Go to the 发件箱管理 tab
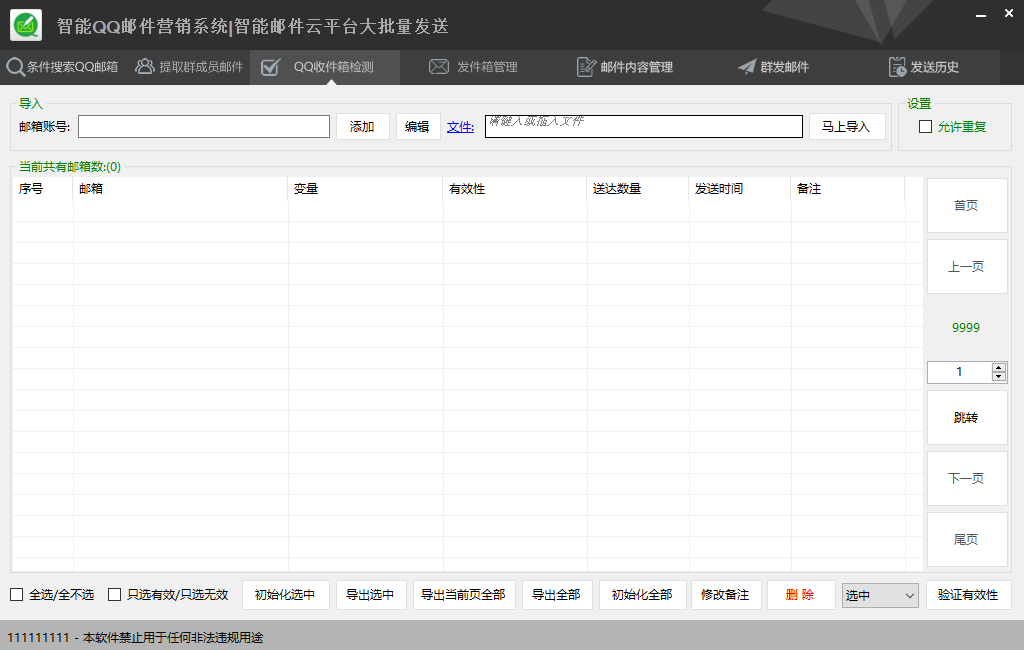The height and width of the screenshot is (650, 1024). [473, 67]
